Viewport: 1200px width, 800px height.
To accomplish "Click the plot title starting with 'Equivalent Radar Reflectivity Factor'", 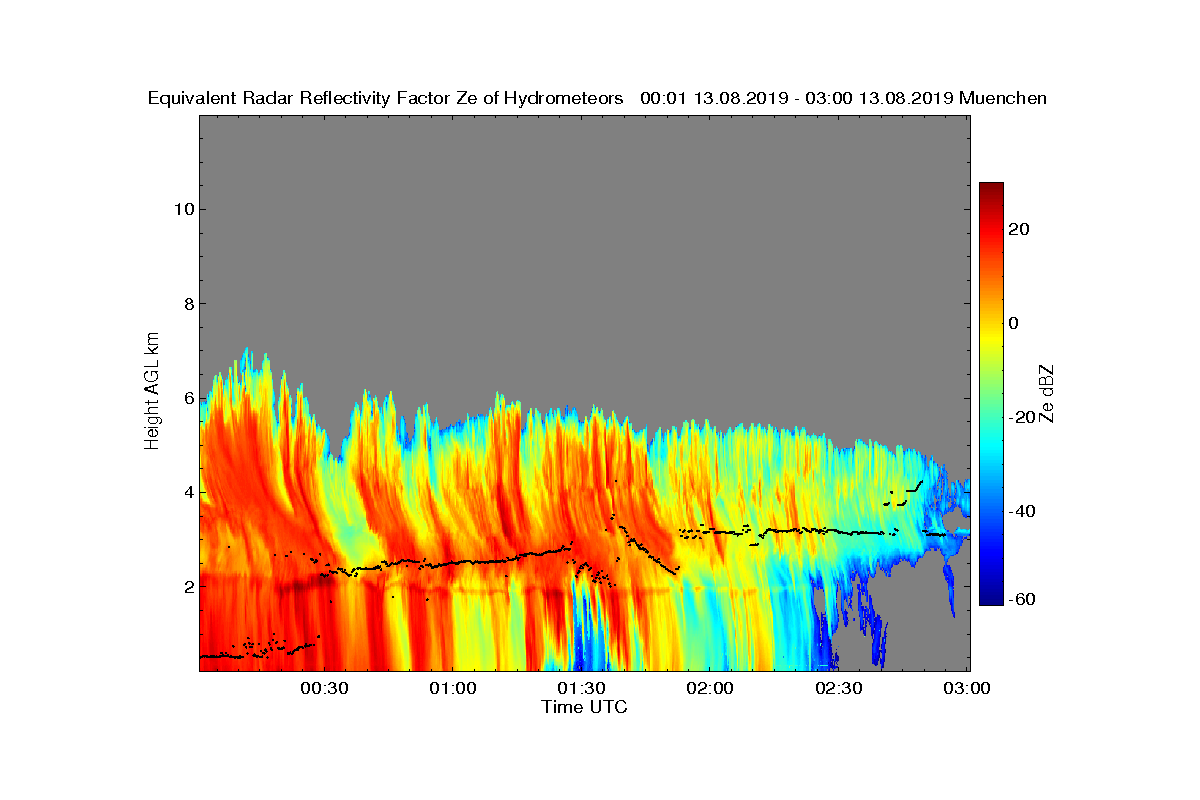I will click(597, 99).
